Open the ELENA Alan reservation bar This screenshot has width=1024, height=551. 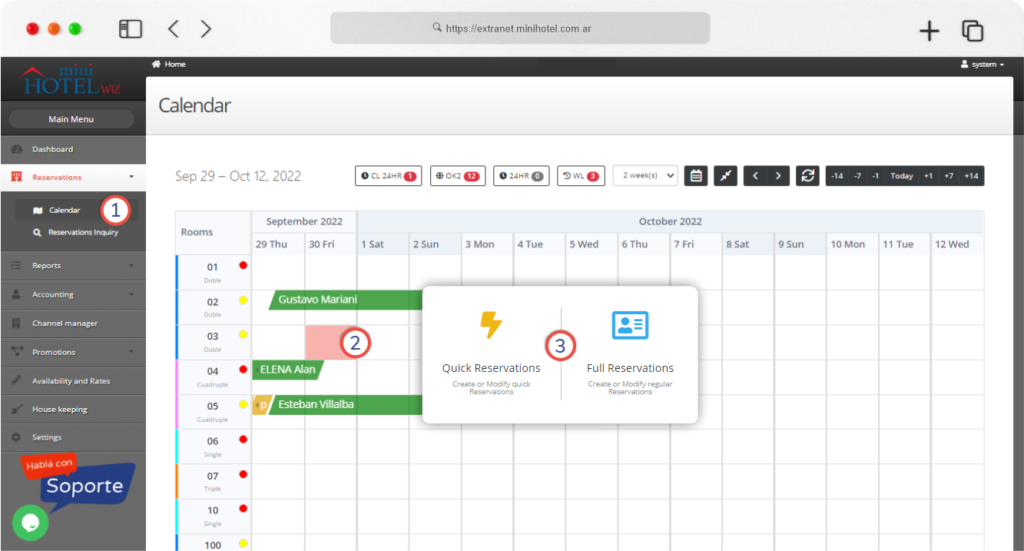287,370
